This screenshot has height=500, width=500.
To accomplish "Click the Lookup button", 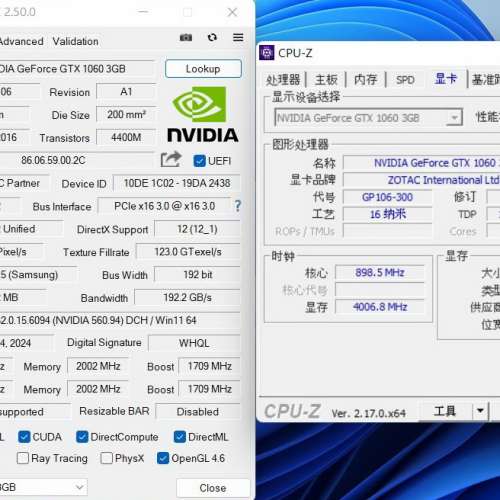I will [203, 69].
